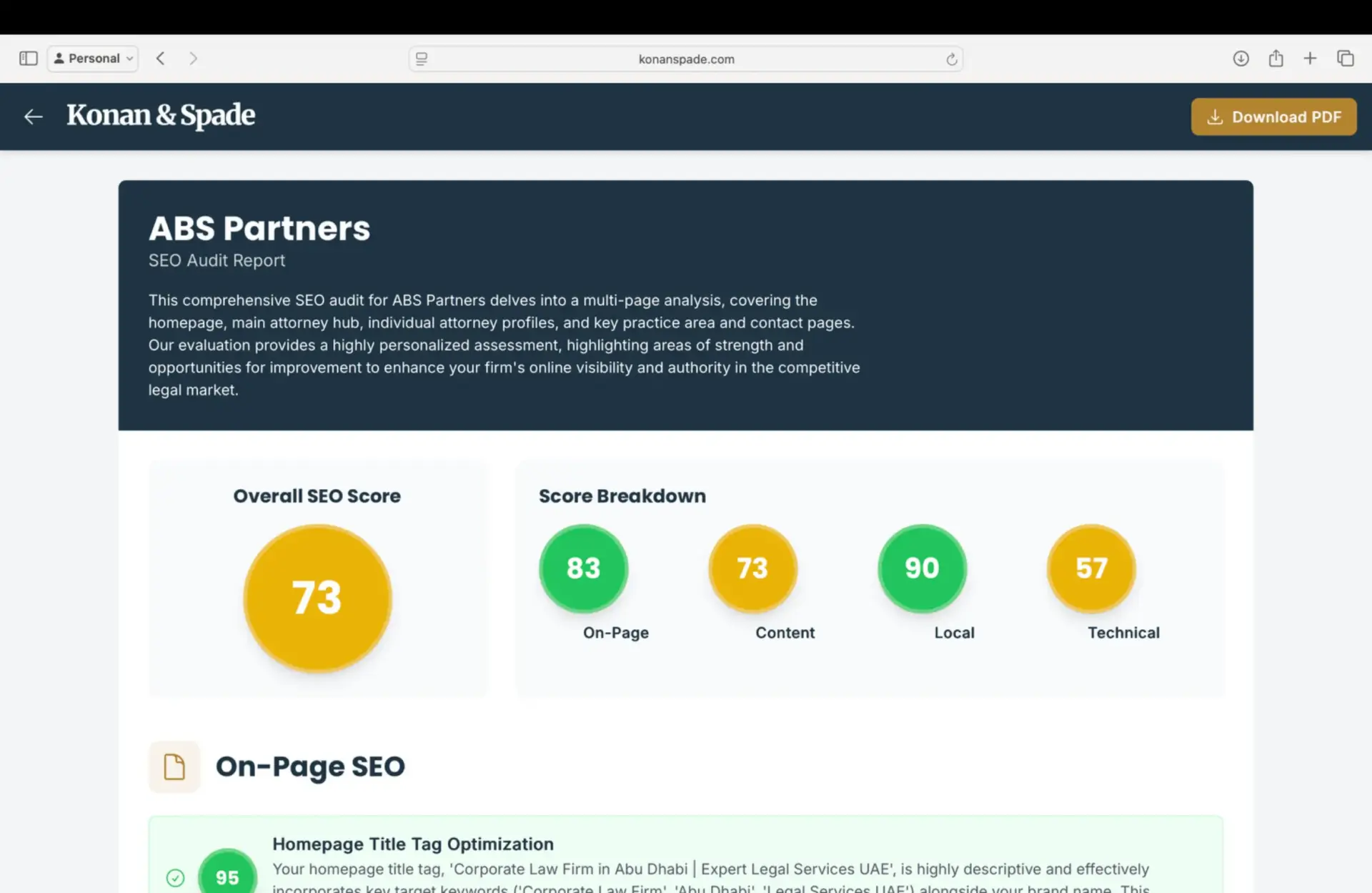
Task: Click the large overall score 73 circle
Action: [x=317, y=598]
